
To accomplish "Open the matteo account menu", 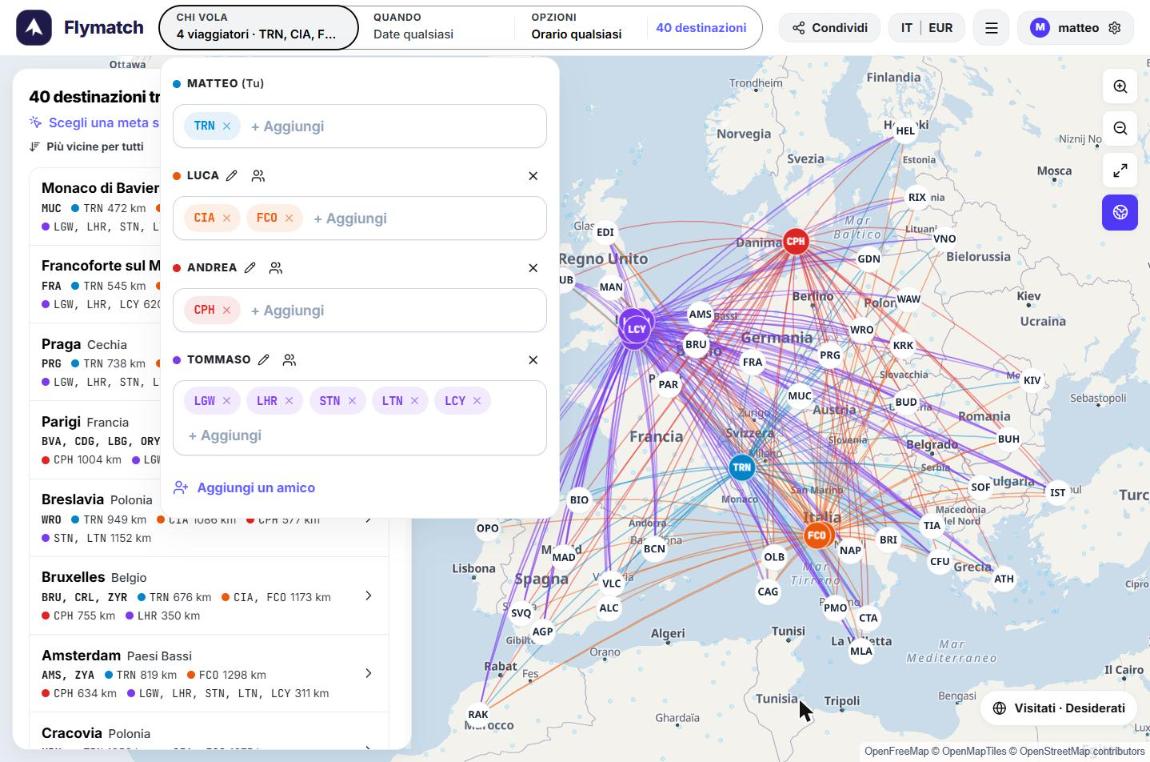I will (1076, 28).
